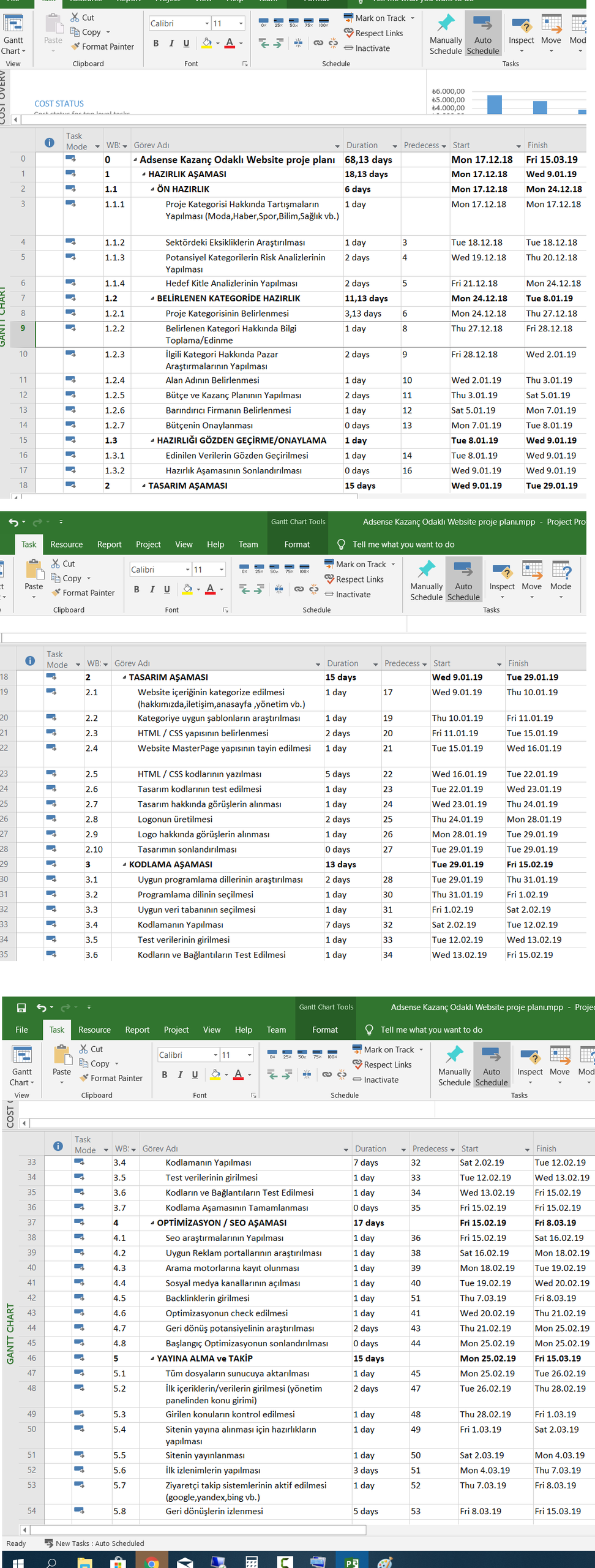The width and height of the screenshot is (595, 1568).
Task: Open Mark on Track dropdown arrow in the bottom screenshot
Action: [421, 1049]
